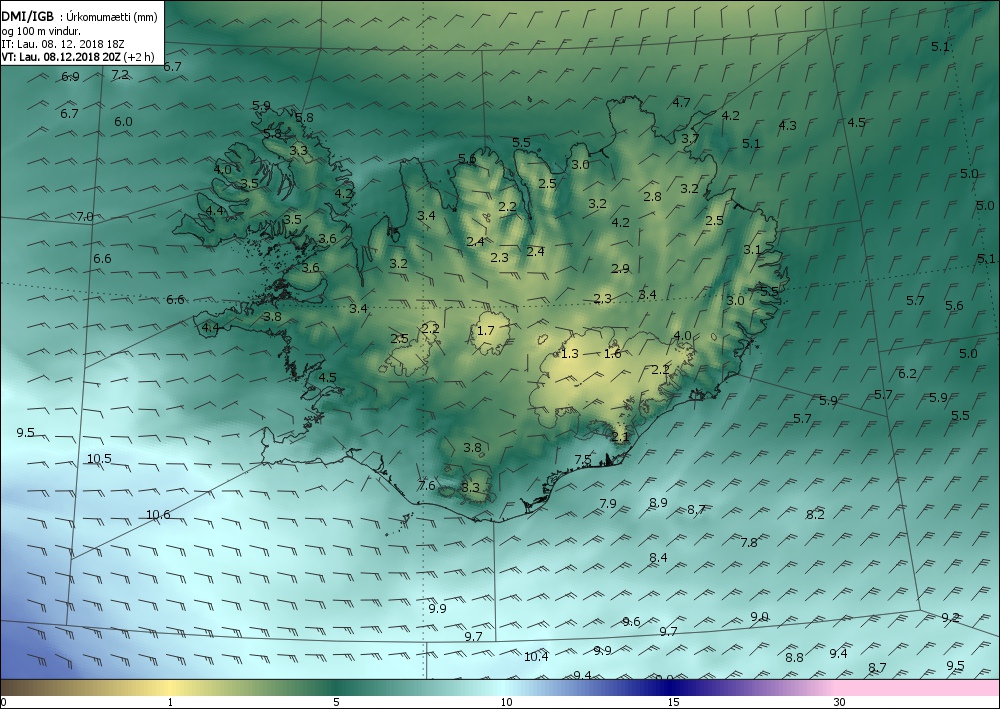1000x709 pixels.
Task: Click the 9.2 value on the map
Action: click(x=950, y=617)
